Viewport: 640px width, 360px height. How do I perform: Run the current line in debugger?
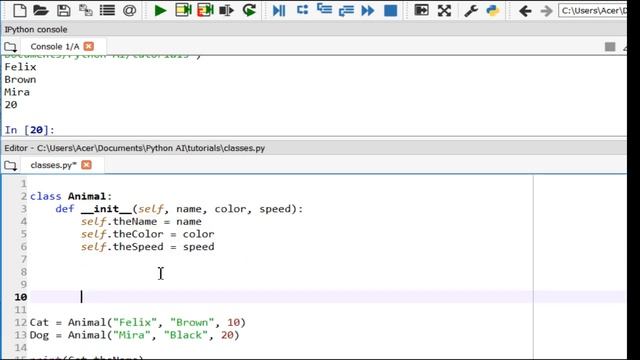click(302, 10)
